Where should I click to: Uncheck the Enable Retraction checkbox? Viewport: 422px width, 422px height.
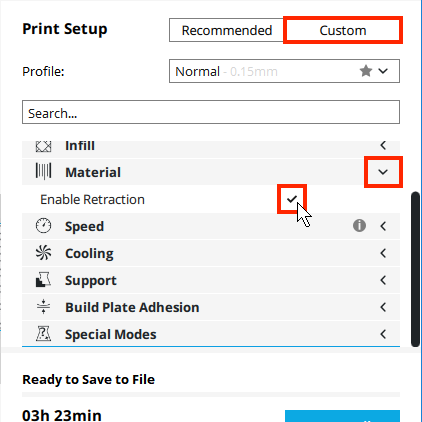[x=292, y=199]
